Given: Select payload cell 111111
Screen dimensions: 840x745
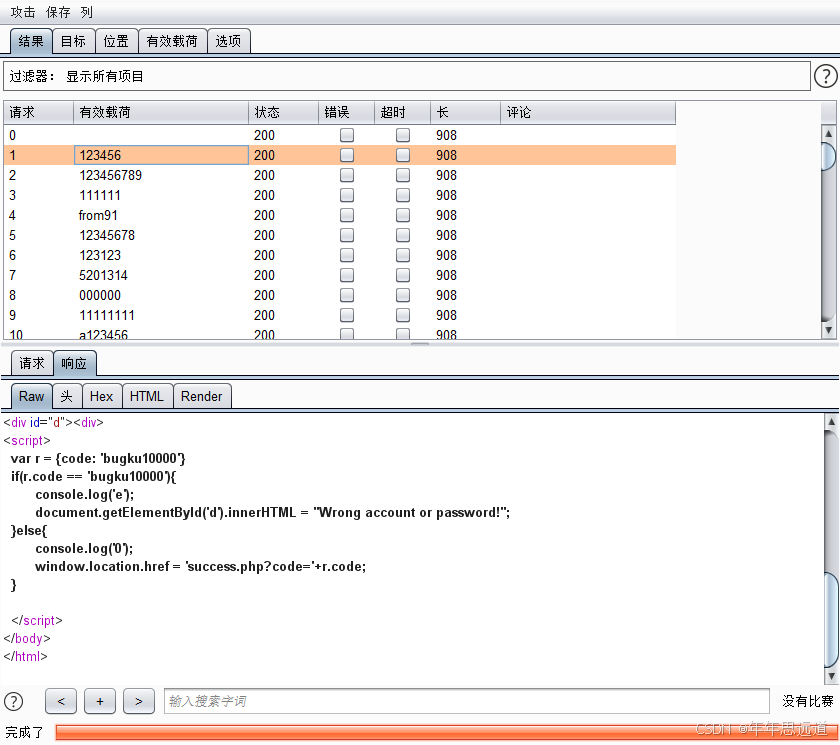Looking at the screenshot, I should tap(161, 195).
